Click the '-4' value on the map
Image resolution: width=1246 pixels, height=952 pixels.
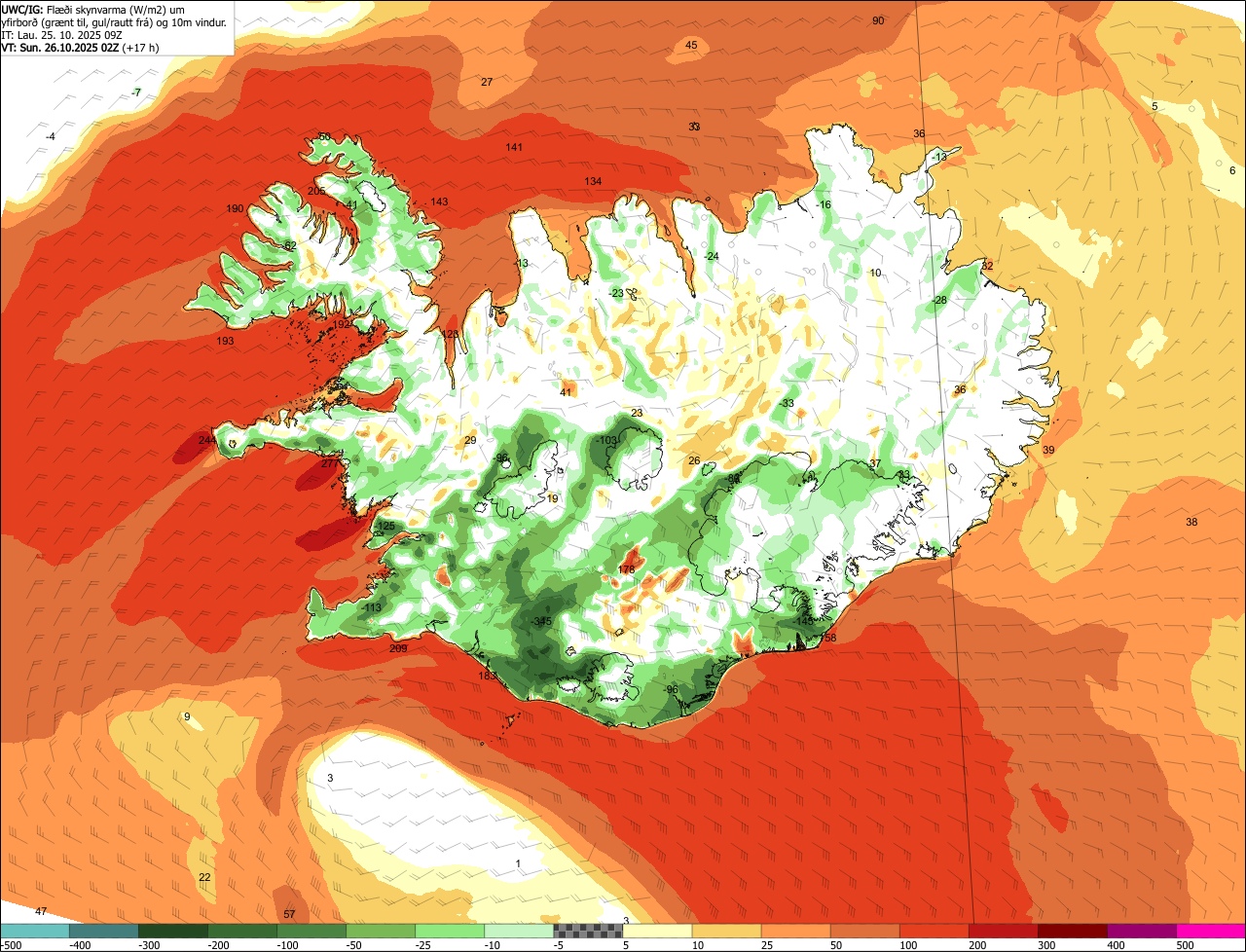click(51, 136)
